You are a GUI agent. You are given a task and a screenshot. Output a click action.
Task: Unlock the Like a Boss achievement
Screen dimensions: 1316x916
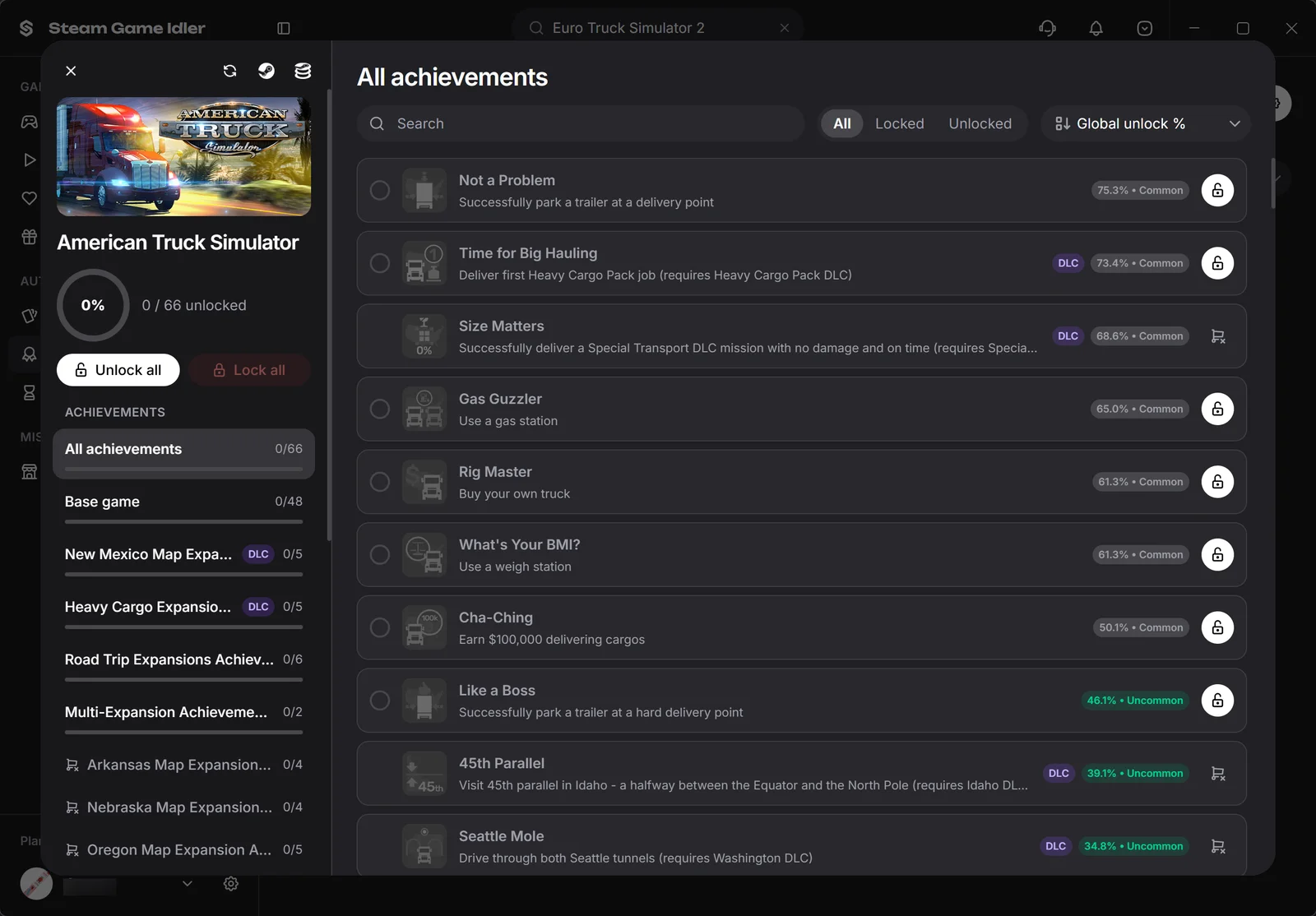click(x=1217, y=701)
